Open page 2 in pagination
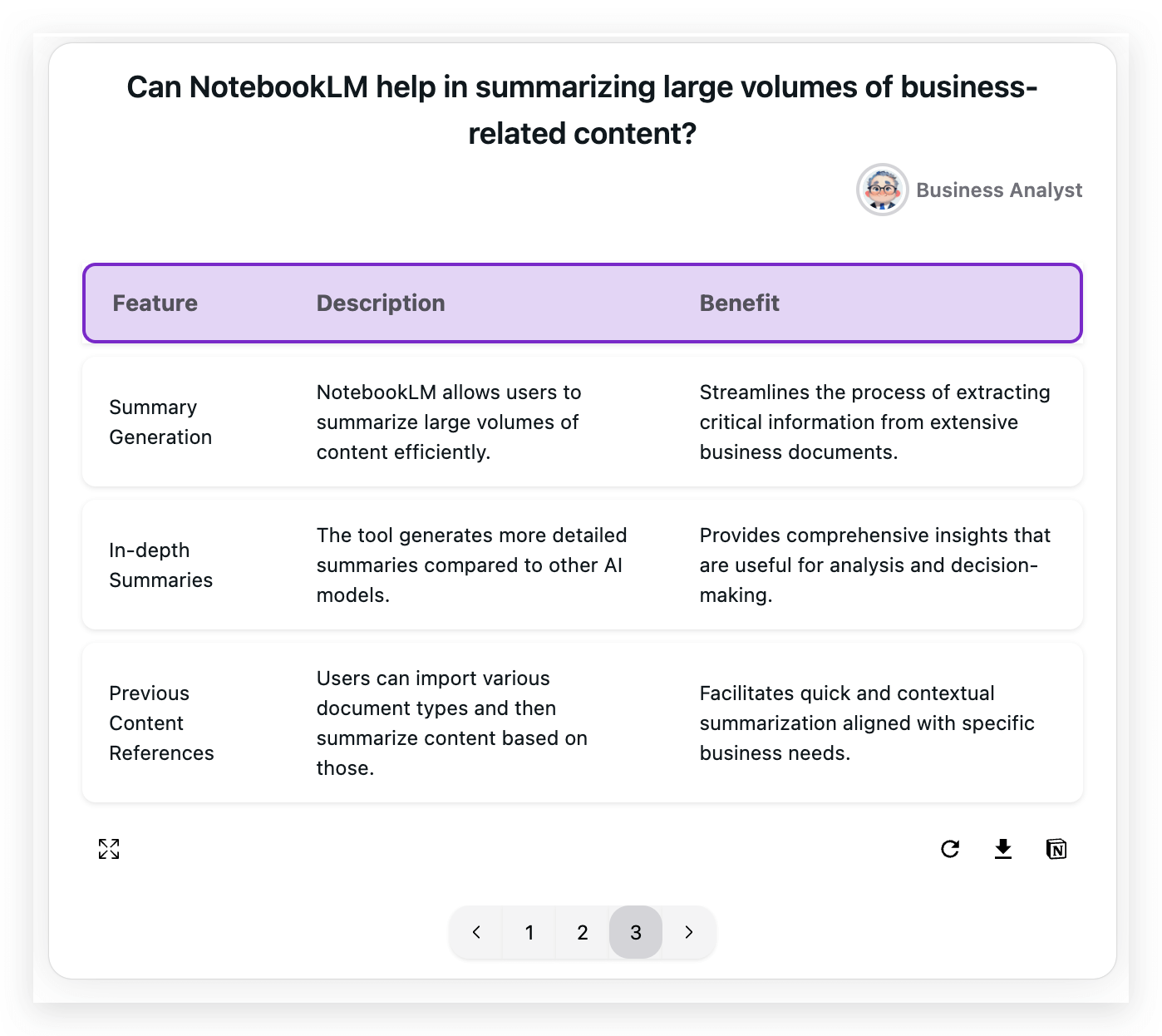 (x=583, y=932)
